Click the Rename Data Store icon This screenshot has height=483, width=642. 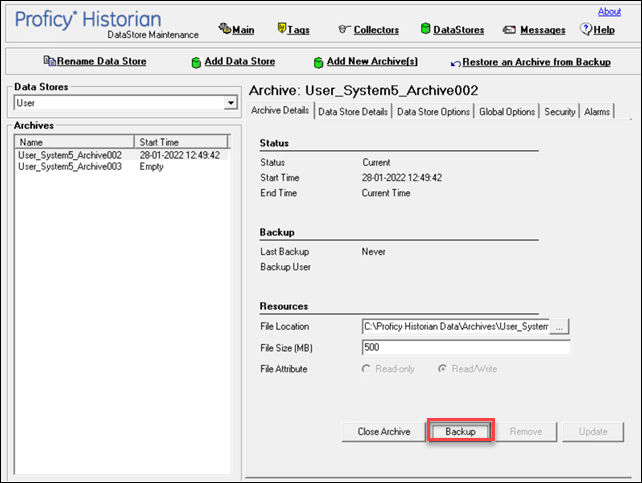point(50,61)
